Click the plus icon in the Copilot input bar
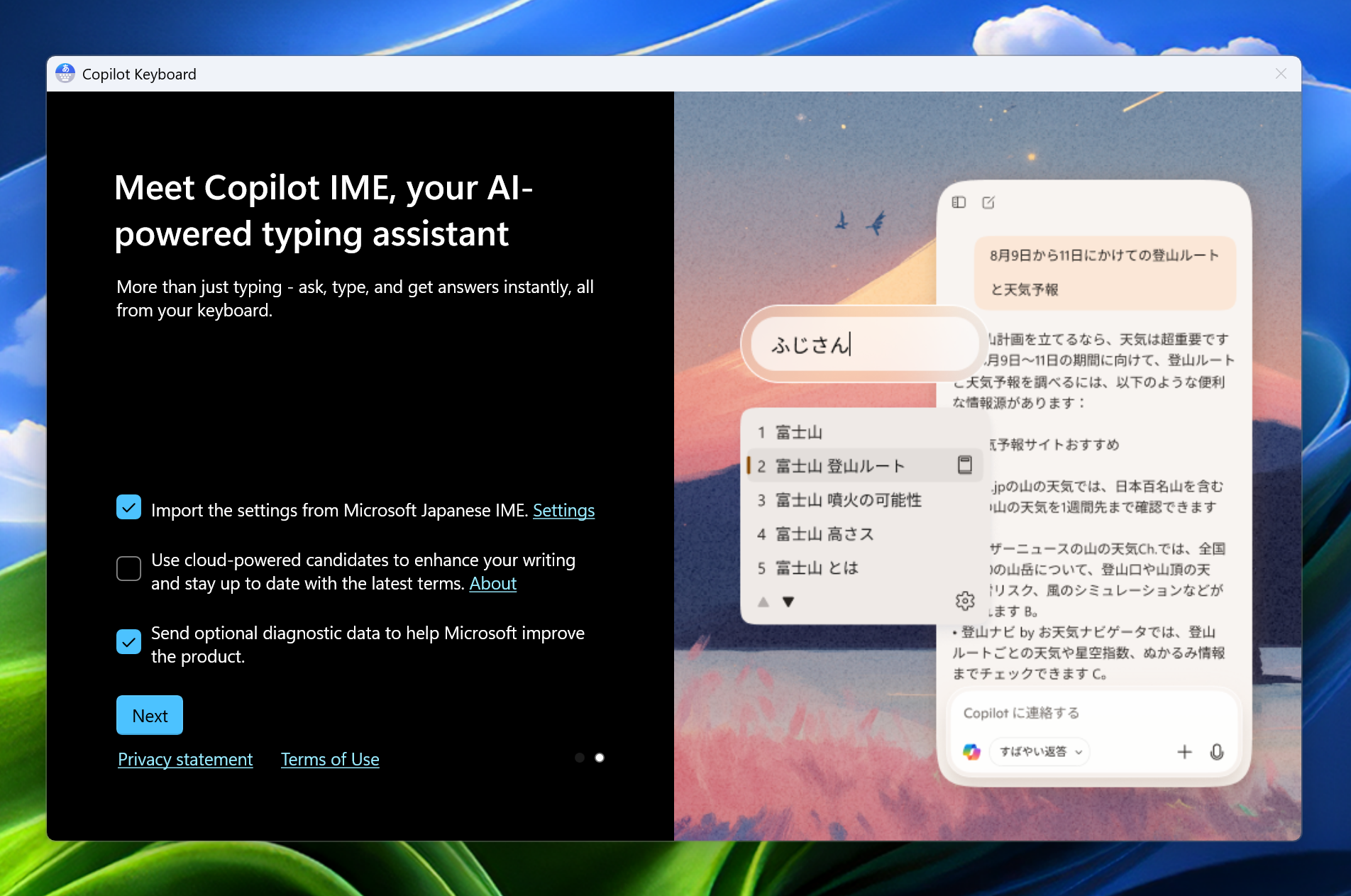Screen dimensions: 1351x896 pyautogui.click(x=1184, y=751)
